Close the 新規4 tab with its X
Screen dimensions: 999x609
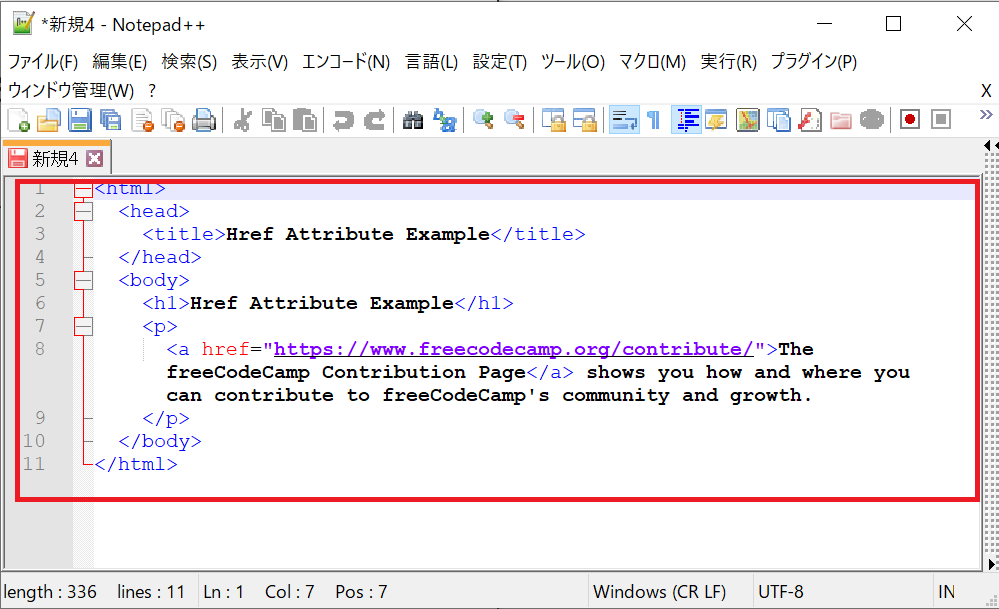point(94,157)
